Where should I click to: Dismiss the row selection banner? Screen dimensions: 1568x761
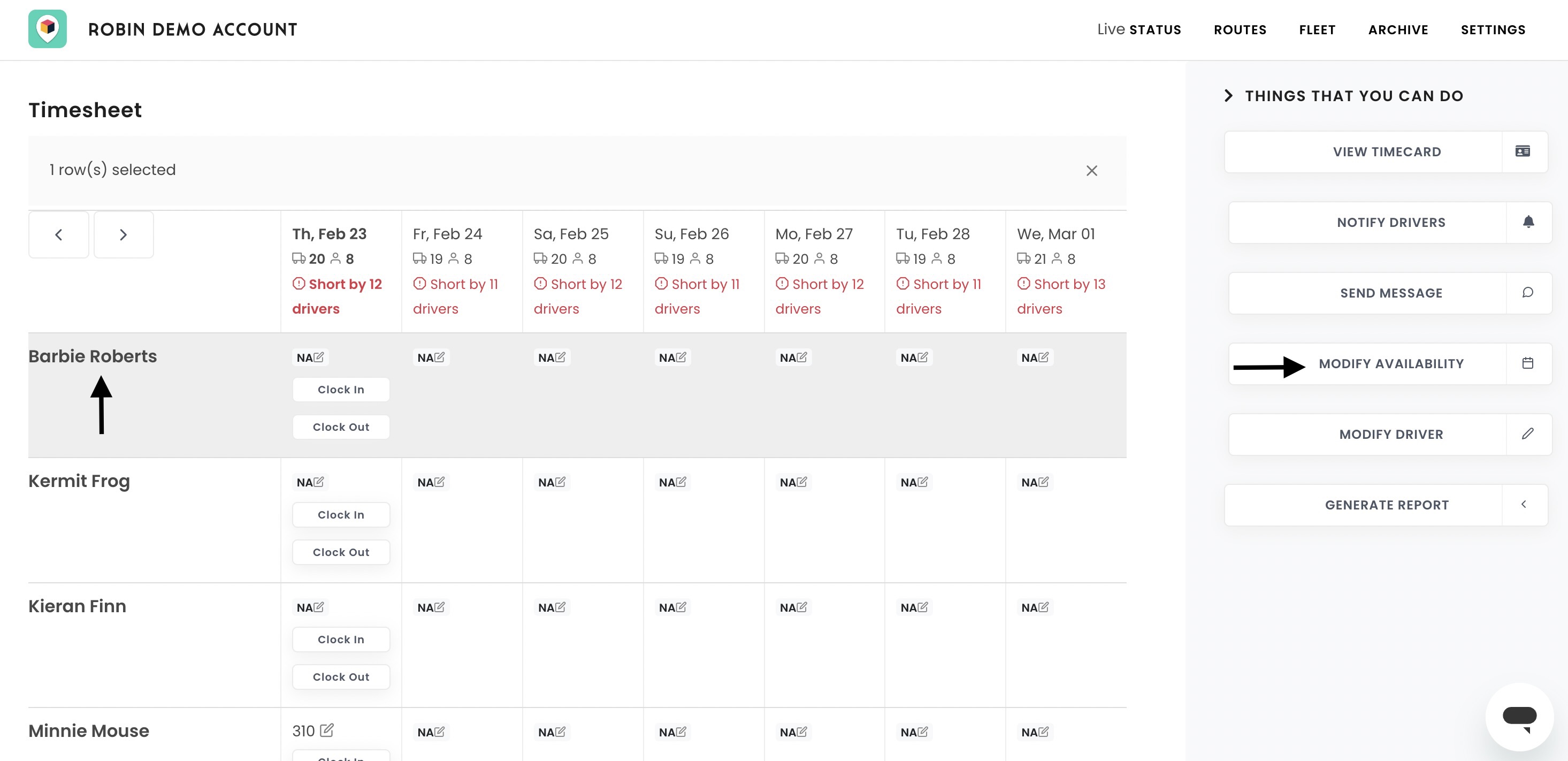tap(1091, 171)
